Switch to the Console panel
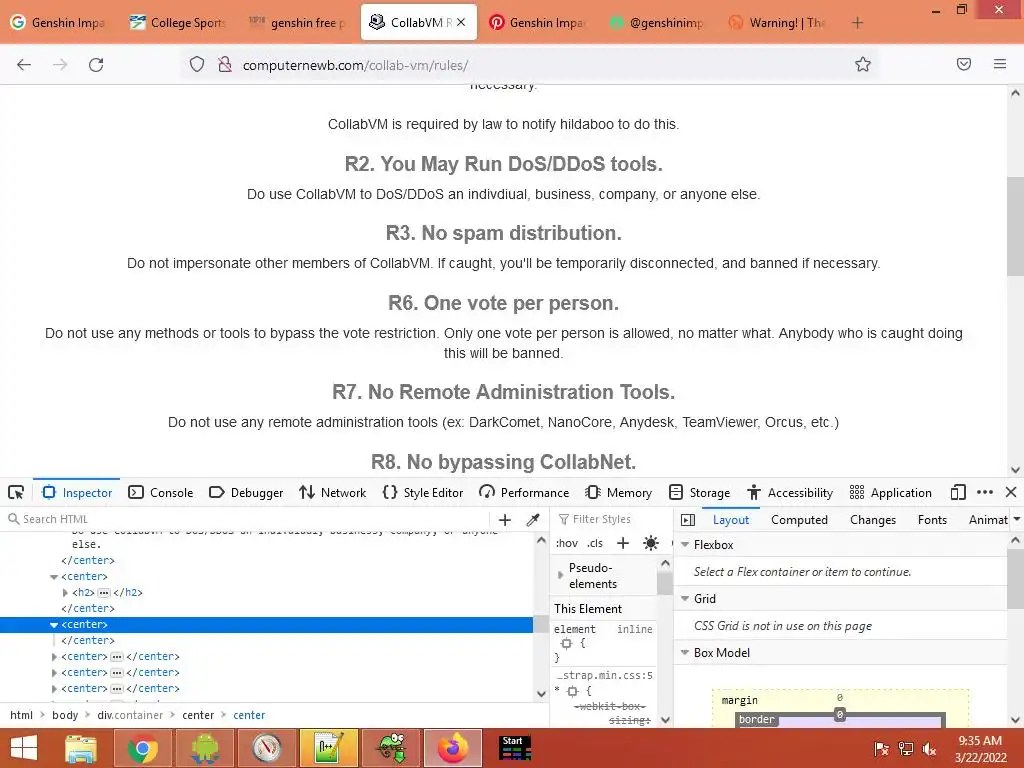Viewport: 1024px width, 768px height. 161,492
